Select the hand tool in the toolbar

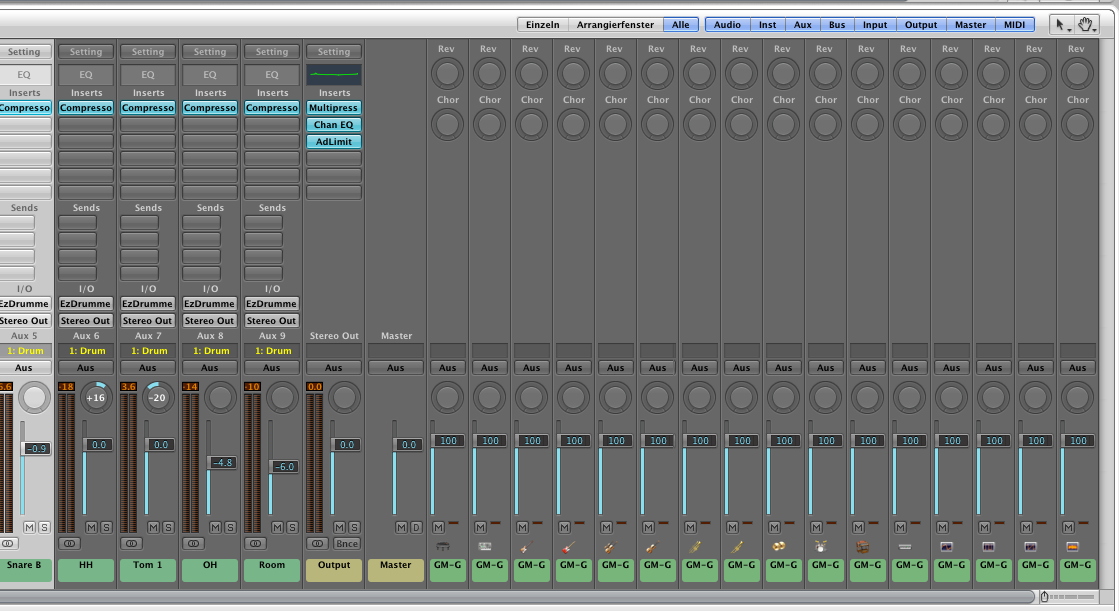1086,25
